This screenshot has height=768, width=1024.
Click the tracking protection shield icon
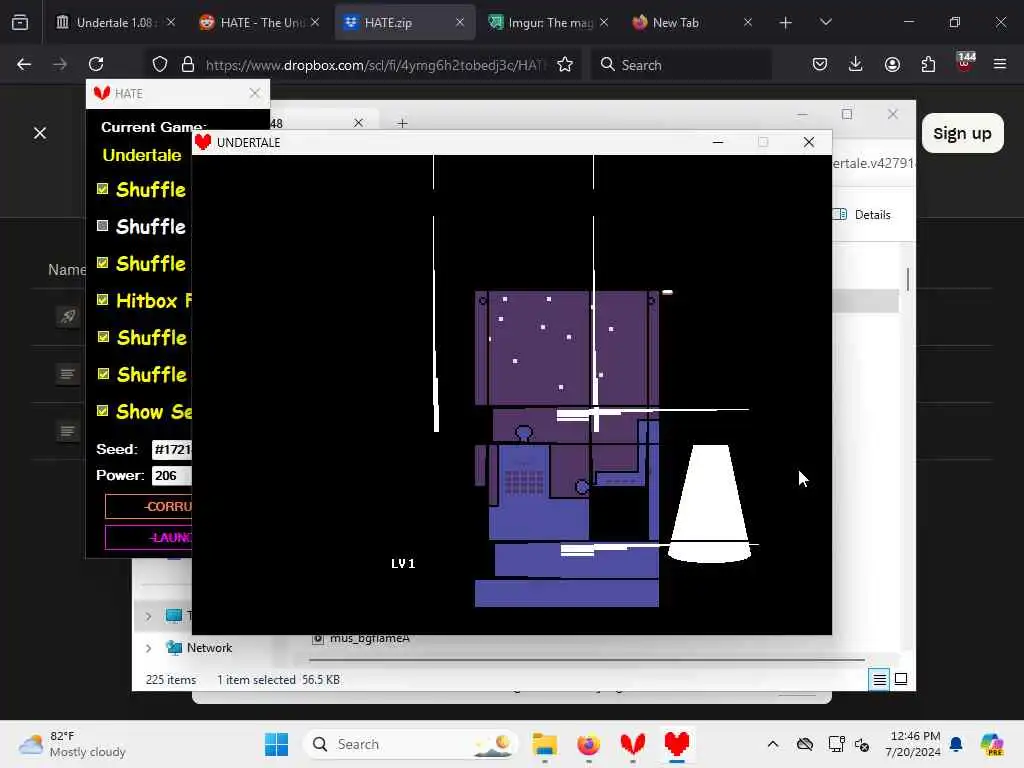point(160,65)
